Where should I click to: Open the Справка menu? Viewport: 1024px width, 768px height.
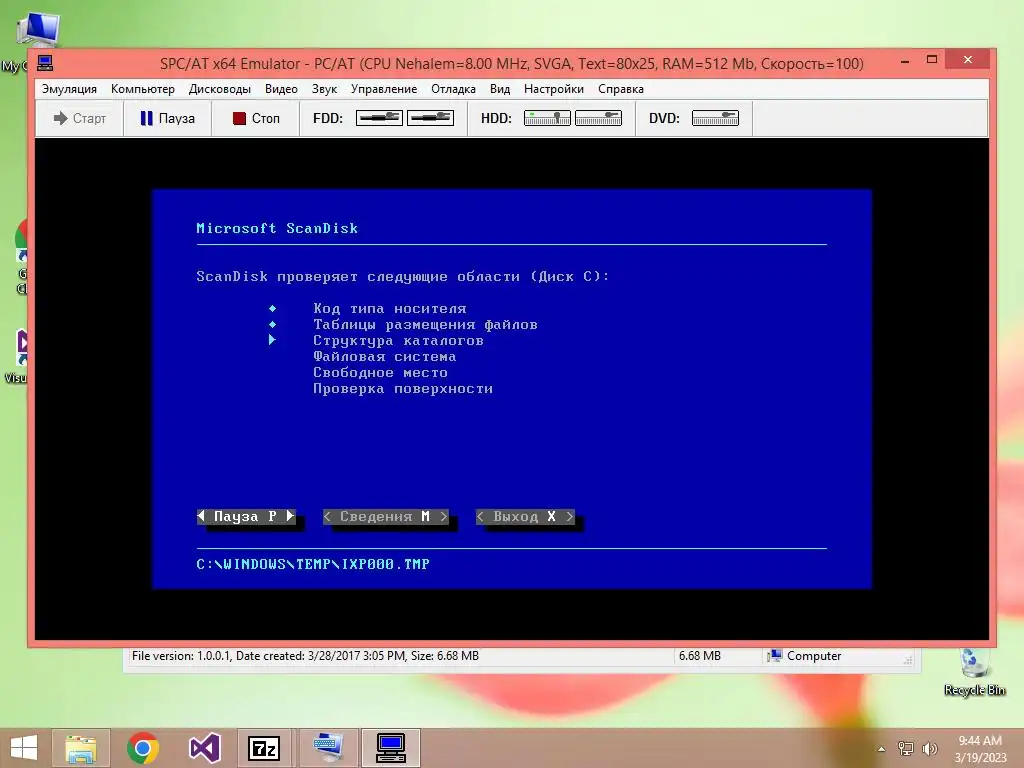(620, 89)
